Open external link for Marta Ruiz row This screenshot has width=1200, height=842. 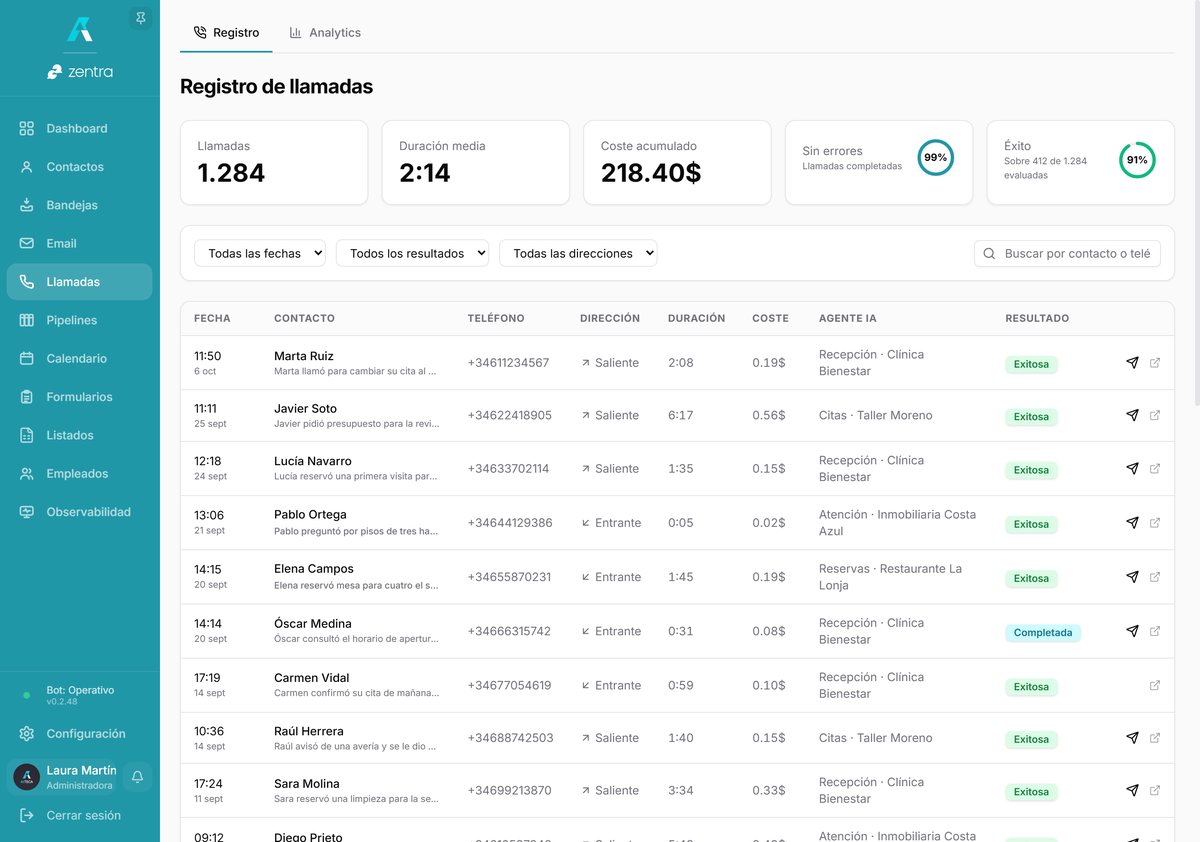coord(1155,362)
